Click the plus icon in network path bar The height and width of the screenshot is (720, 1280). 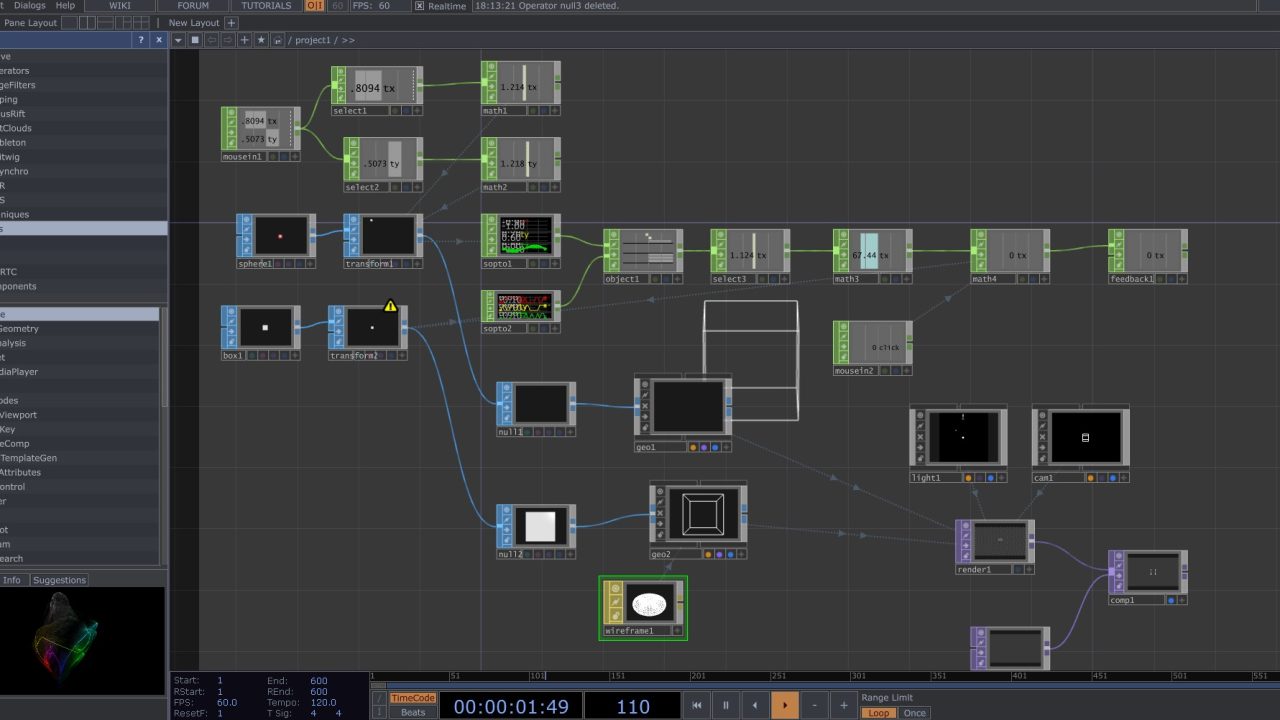point(244,40)
